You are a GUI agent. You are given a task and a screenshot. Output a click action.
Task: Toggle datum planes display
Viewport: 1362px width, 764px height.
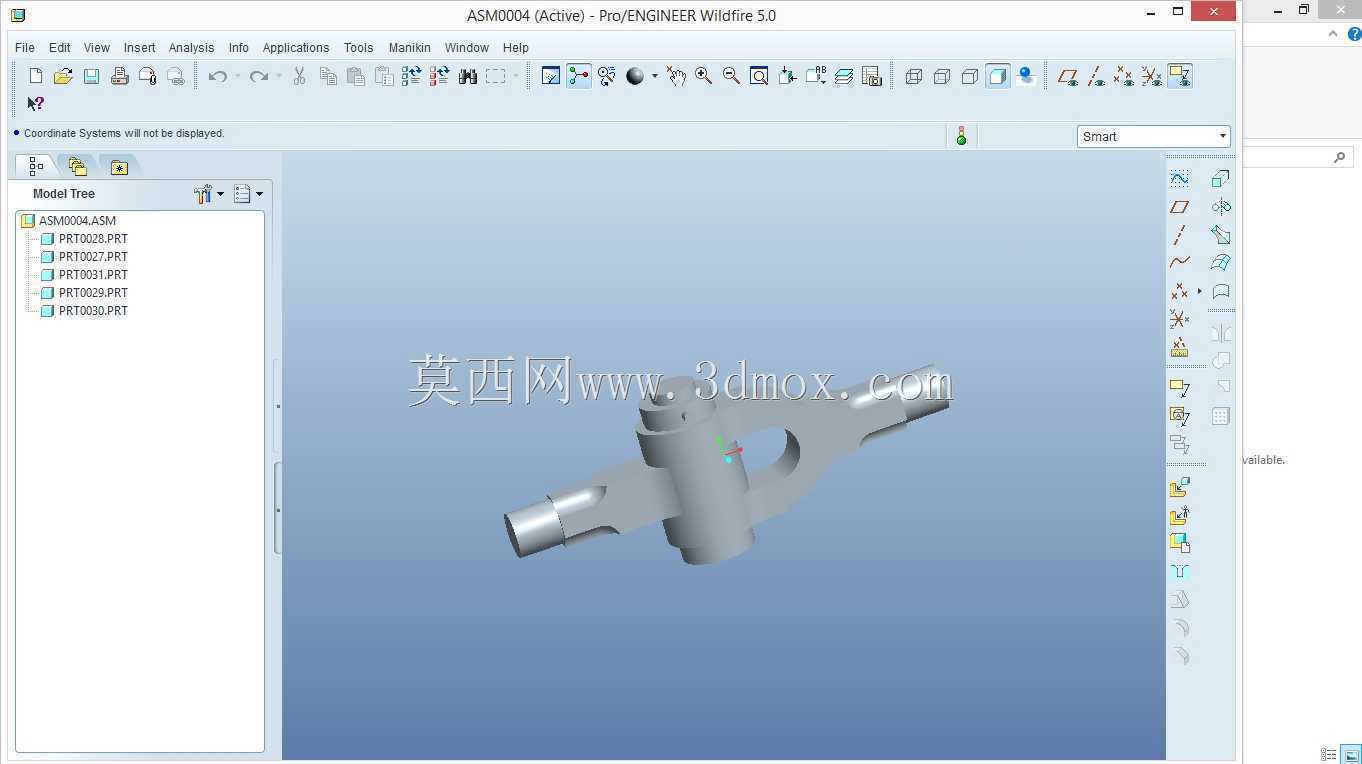(x=1068, y=76)
